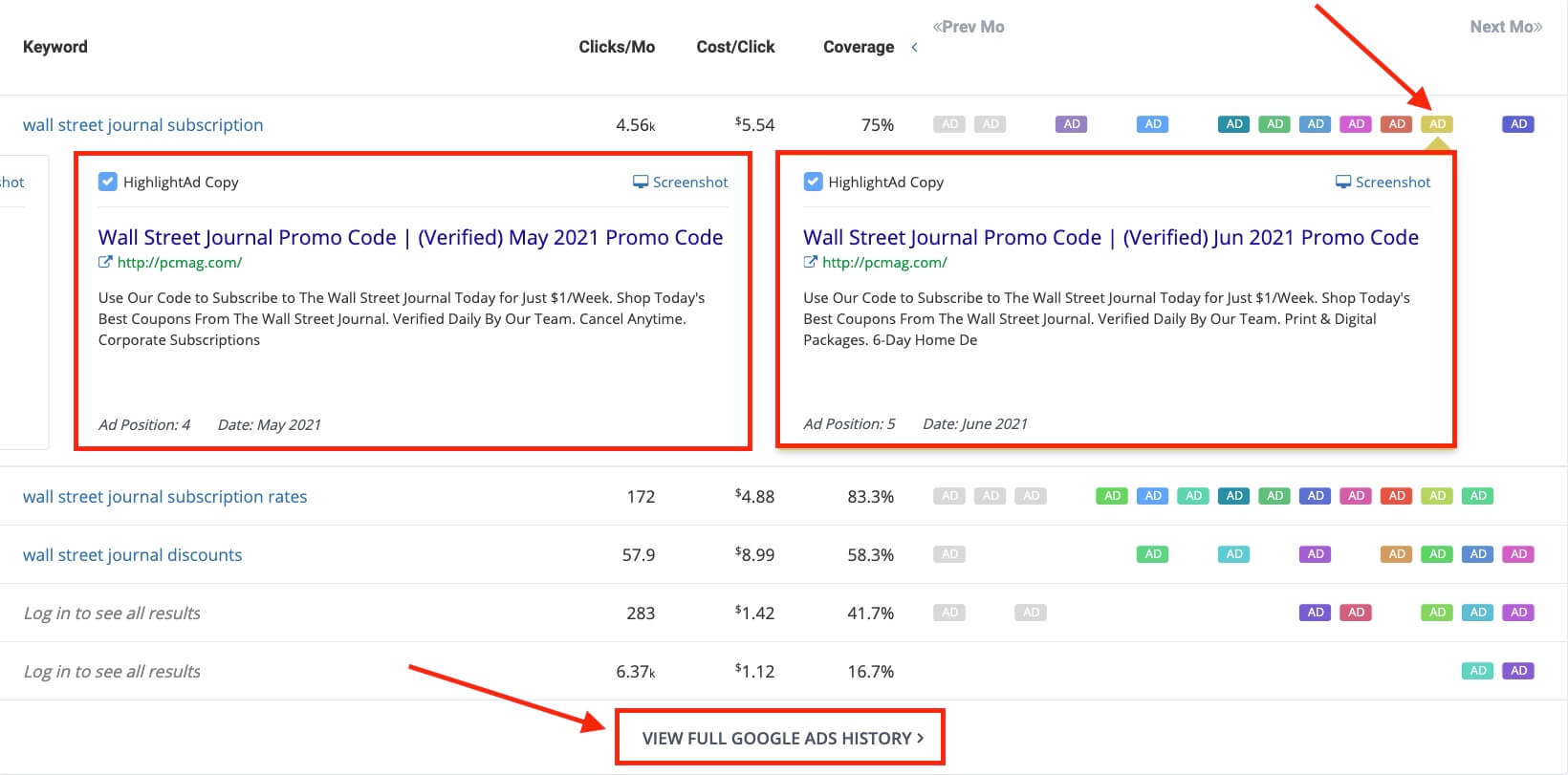1568x775 pixels.
Task: Open wall street journal subscription rates keyword
Action: (x=164, y=497)
